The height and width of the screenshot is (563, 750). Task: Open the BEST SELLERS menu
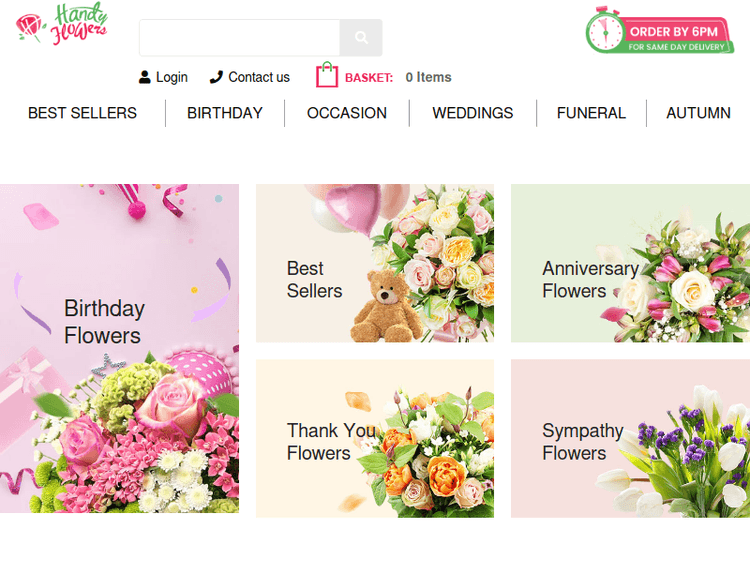click(82, 113)
